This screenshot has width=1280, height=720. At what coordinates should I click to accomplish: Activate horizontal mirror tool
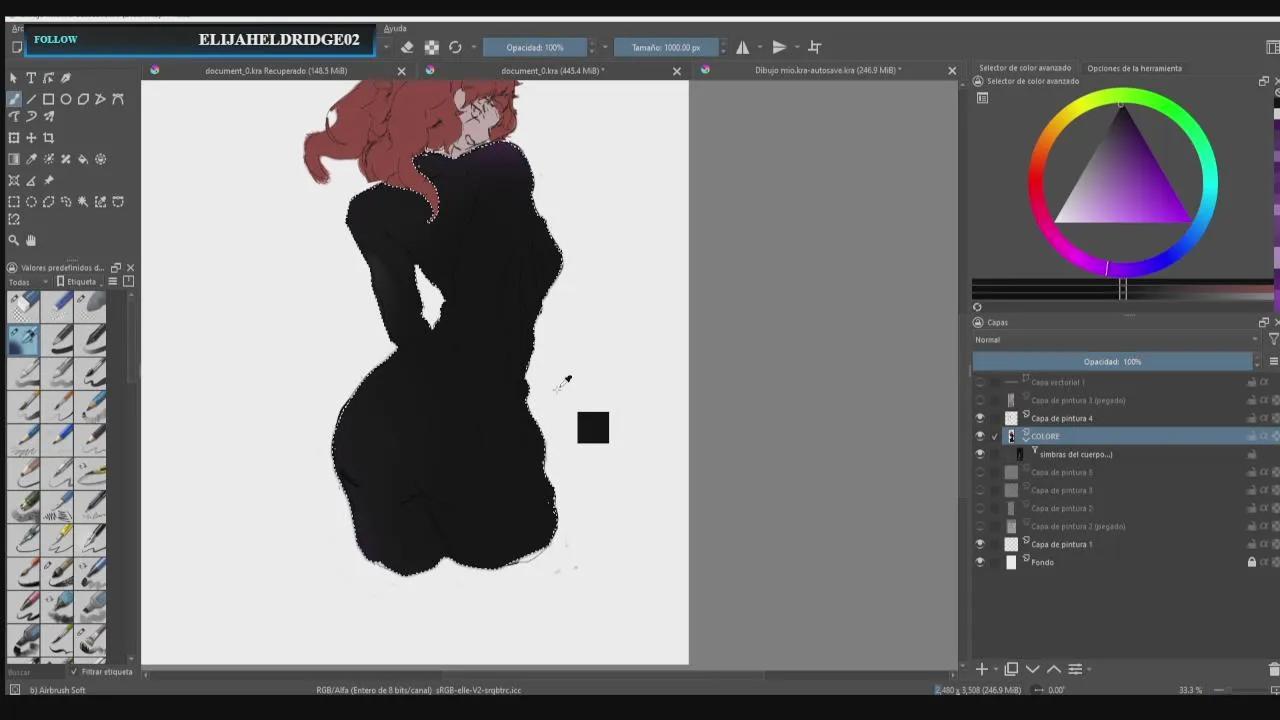(743, 47)
